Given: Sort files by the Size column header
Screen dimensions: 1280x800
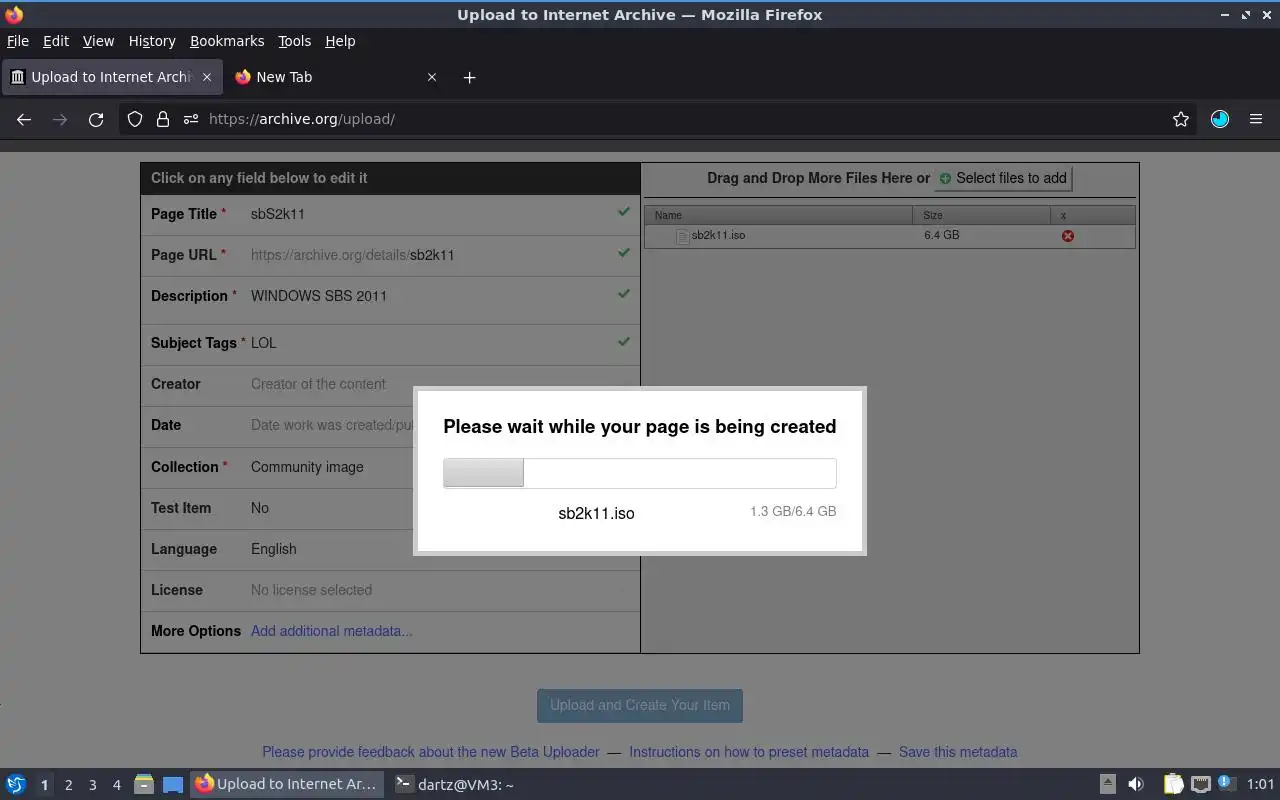Looking at the screenshot, I should (982, 215).
